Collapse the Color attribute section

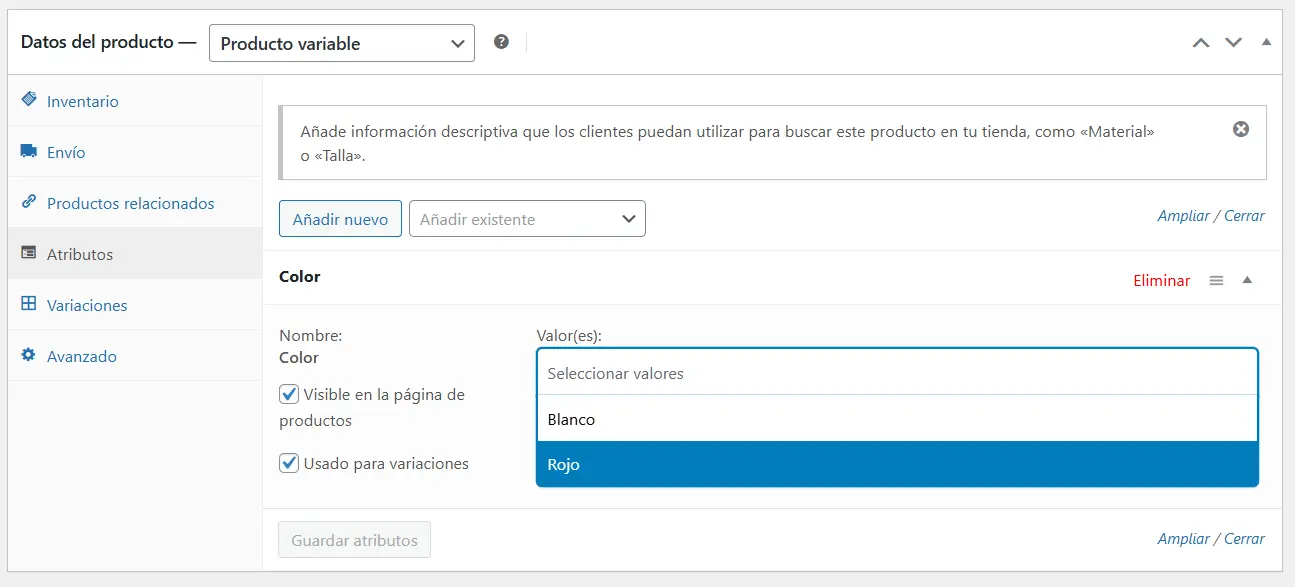click(1247, 280)
